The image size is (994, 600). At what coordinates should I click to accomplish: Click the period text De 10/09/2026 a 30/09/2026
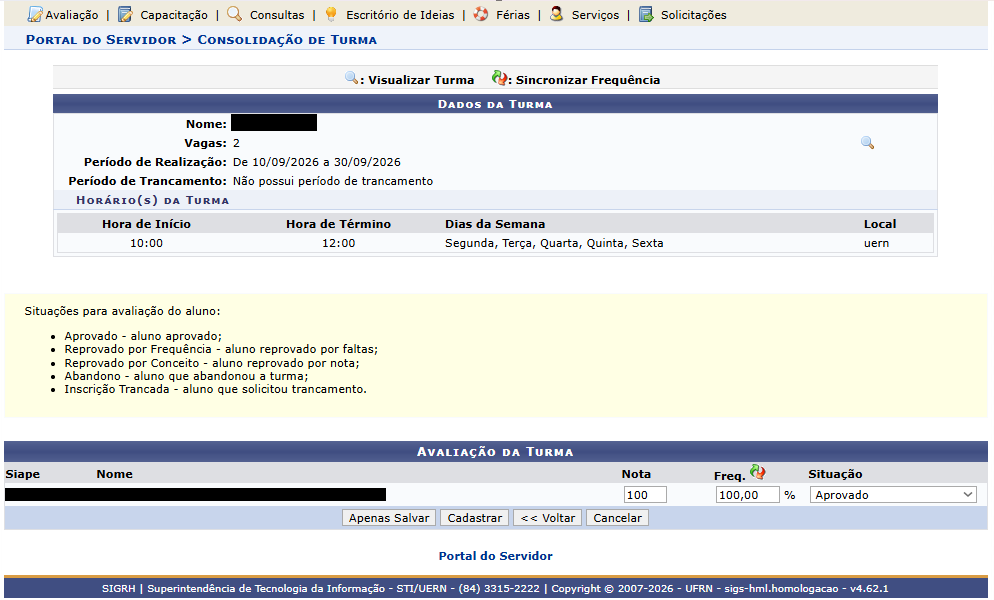pyautogui.click(x=317, y=162)
